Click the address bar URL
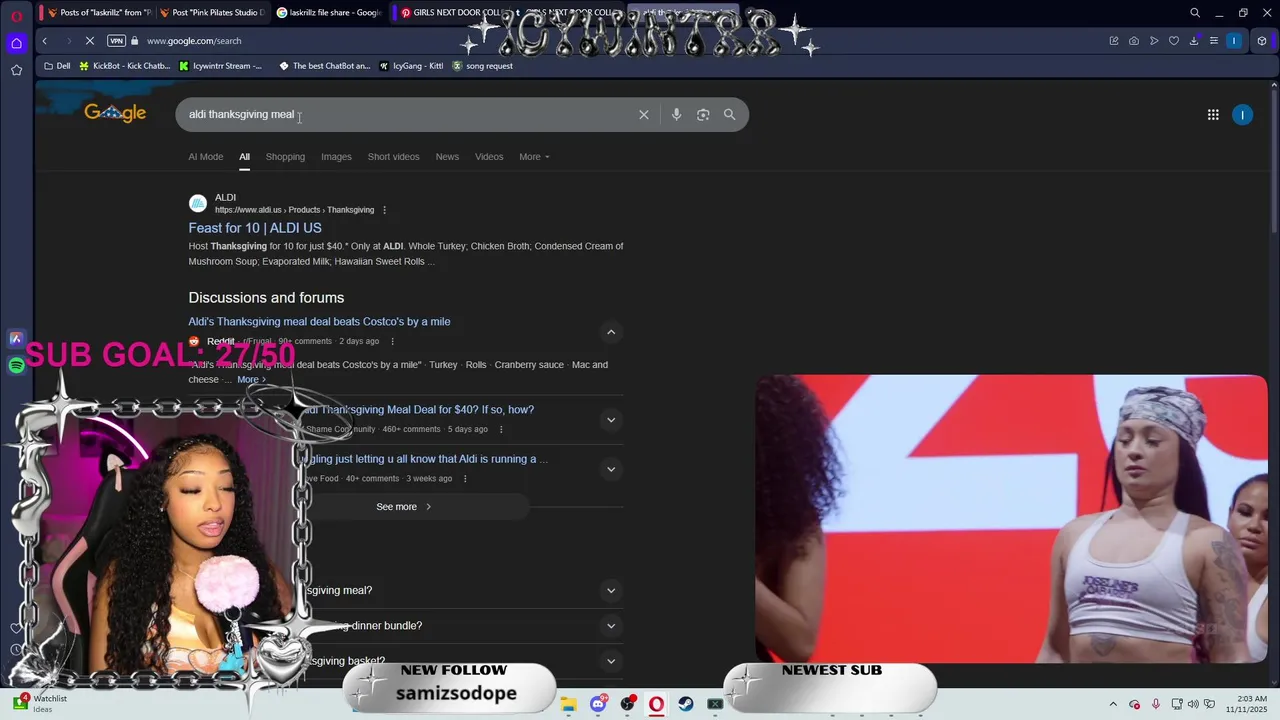 click(194, 41)
